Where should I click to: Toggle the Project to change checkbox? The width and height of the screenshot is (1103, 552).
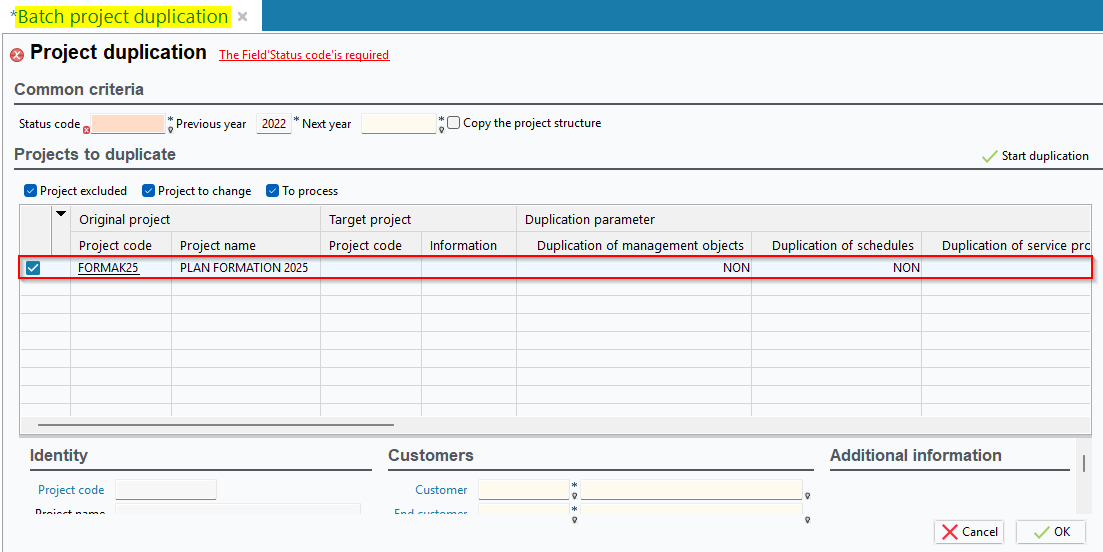(148, 191)
